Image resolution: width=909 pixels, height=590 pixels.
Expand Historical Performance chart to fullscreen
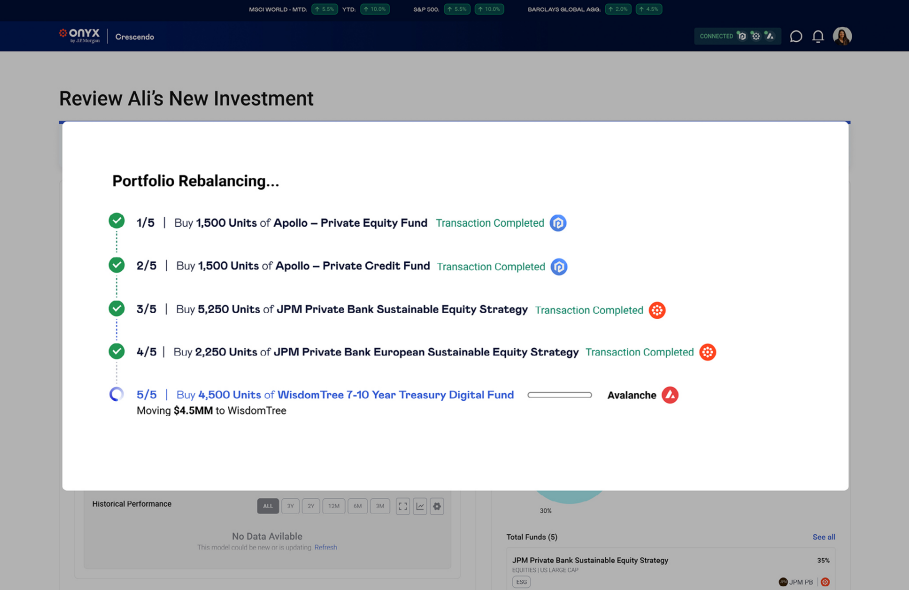pyautogui.click(x=403, y=506)
